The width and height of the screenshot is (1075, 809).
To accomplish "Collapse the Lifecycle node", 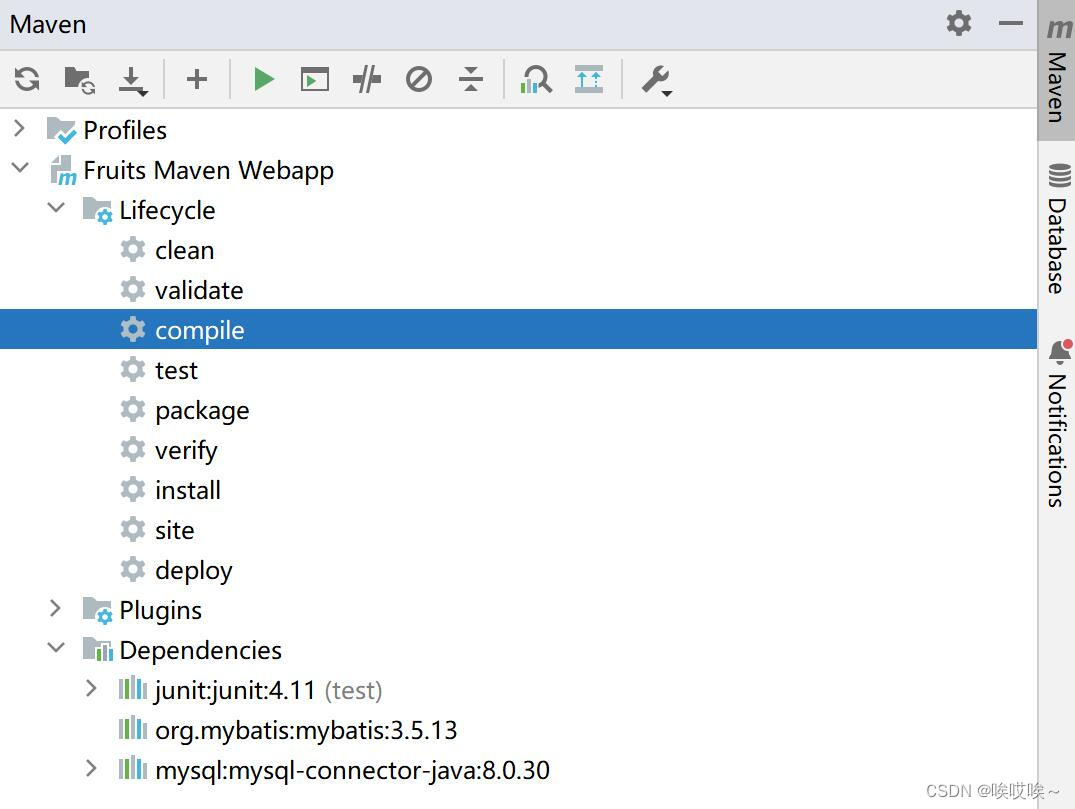I will coord(56,207).
